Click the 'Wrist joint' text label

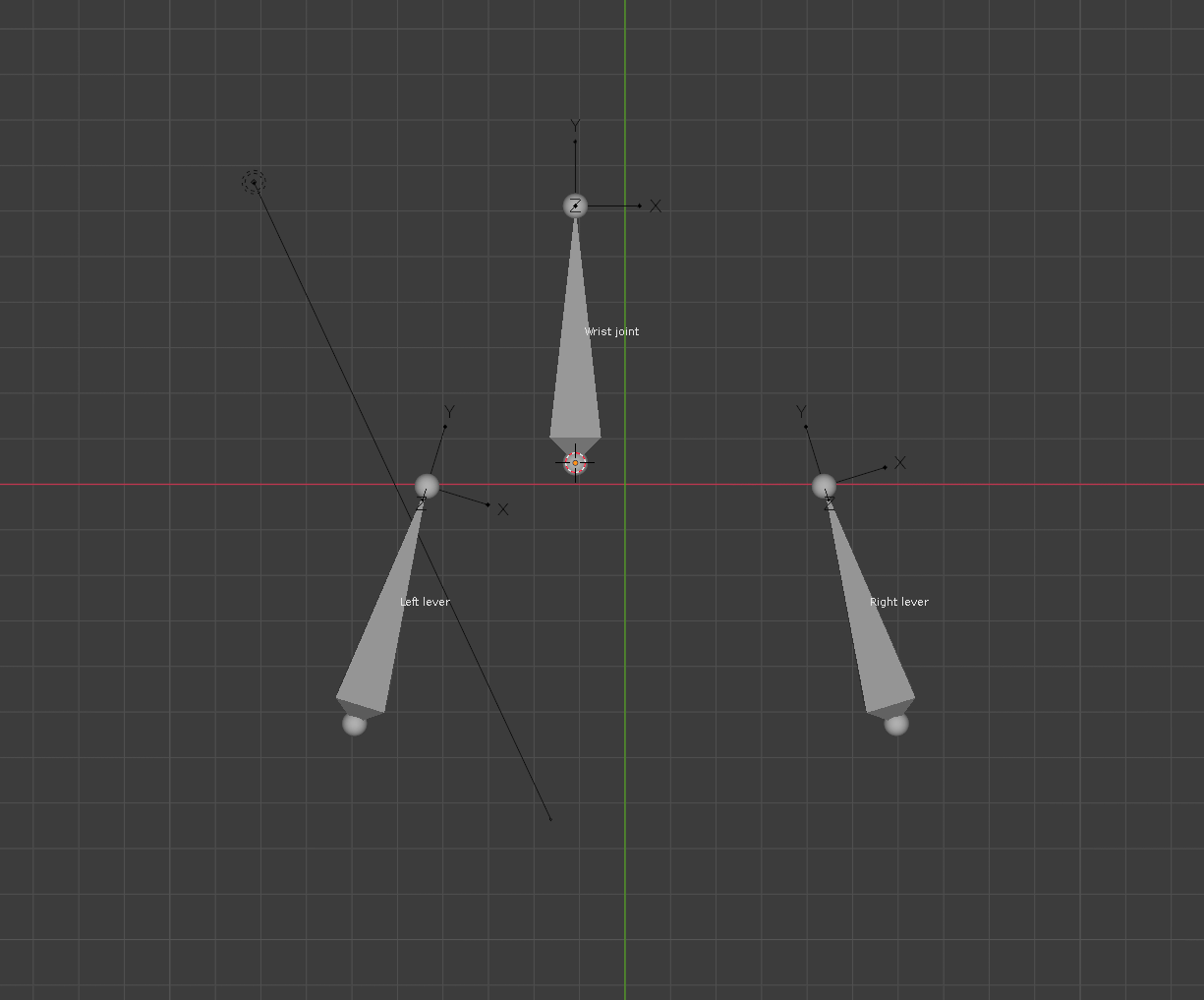tap(611, 331)
